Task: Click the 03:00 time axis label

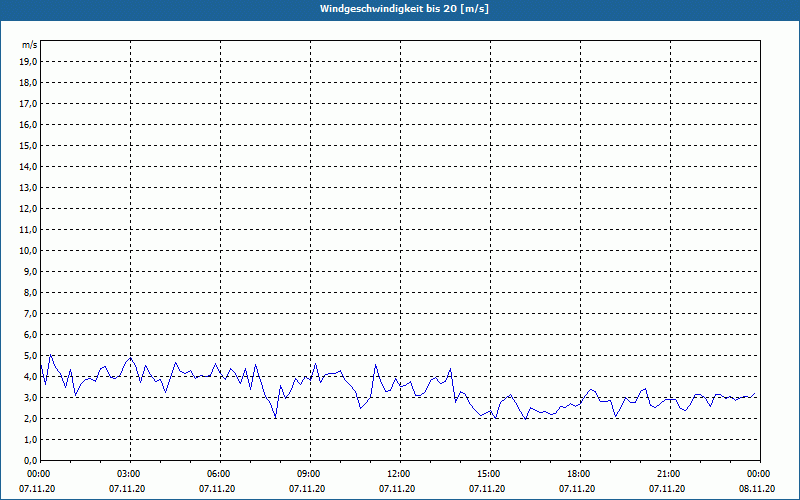Action: 128,474
